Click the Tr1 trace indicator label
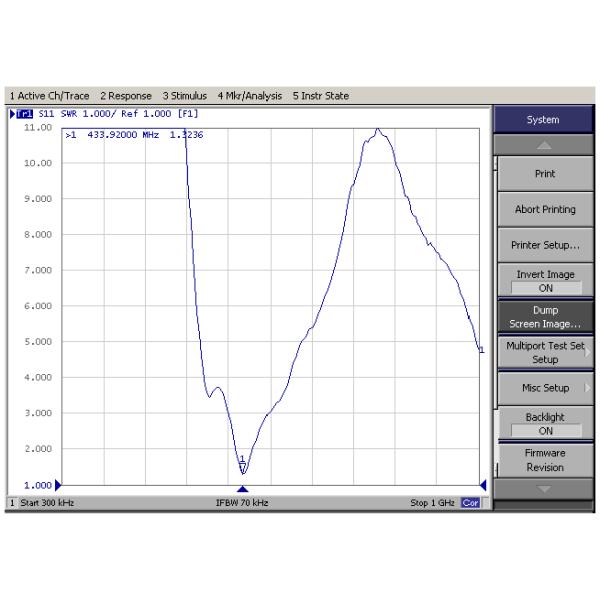Image resolution: width=600 pixels, height=600 pixels. coord(22,114)
